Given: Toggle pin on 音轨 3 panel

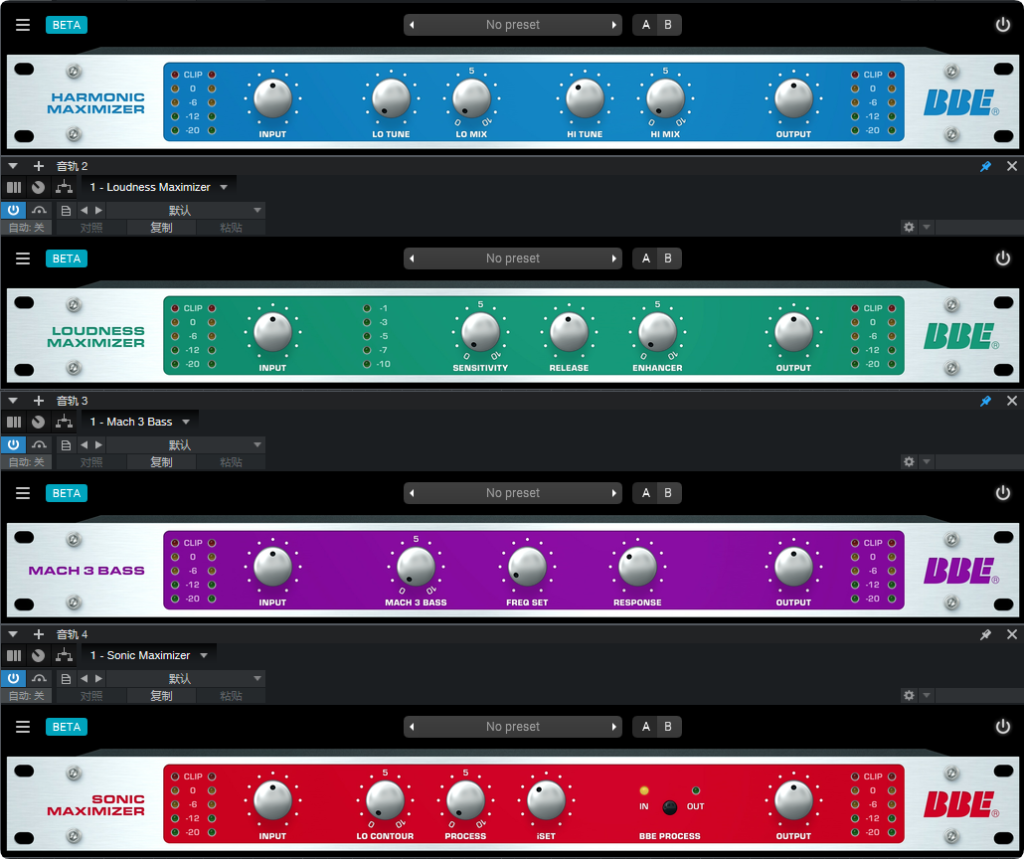Looking at the screenshot, I should (x=985, y=400).
